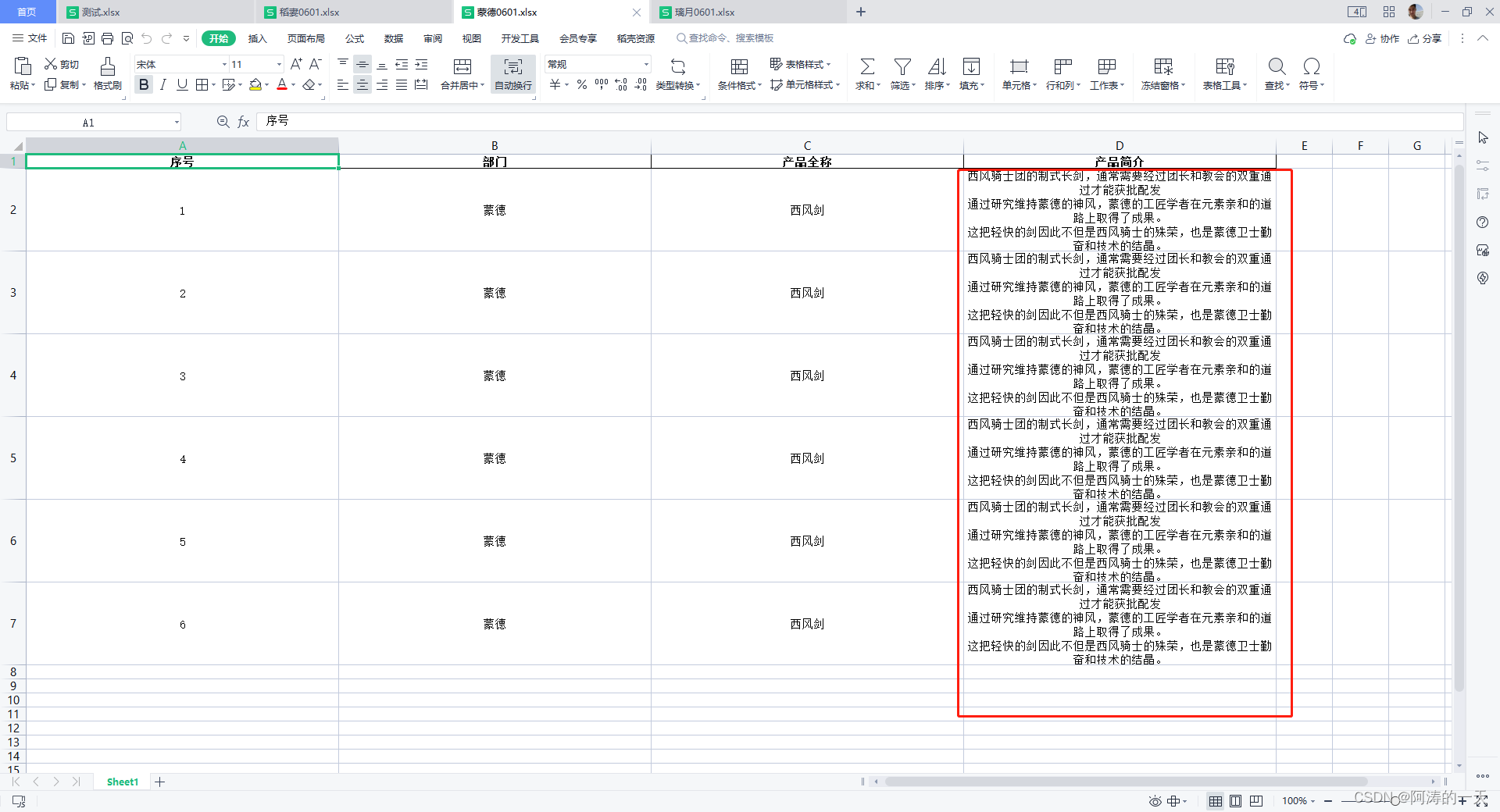Viewport: 1500px width, 812px height.
Task: Click the Fill (填充) icon
Action: point(971,66)
